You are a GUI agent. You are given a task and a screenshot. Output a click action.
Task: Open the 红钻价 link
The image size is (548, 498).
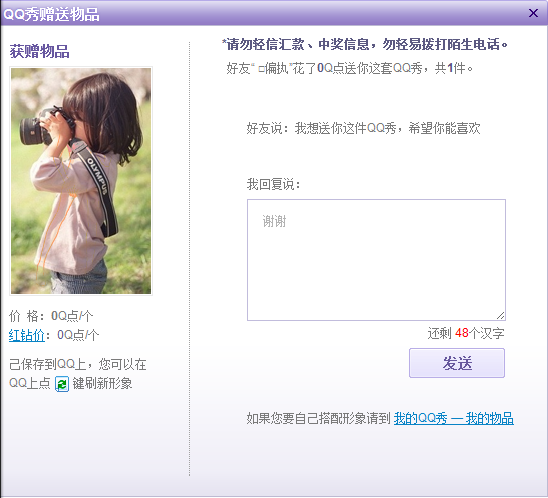(x=27, y=335)
